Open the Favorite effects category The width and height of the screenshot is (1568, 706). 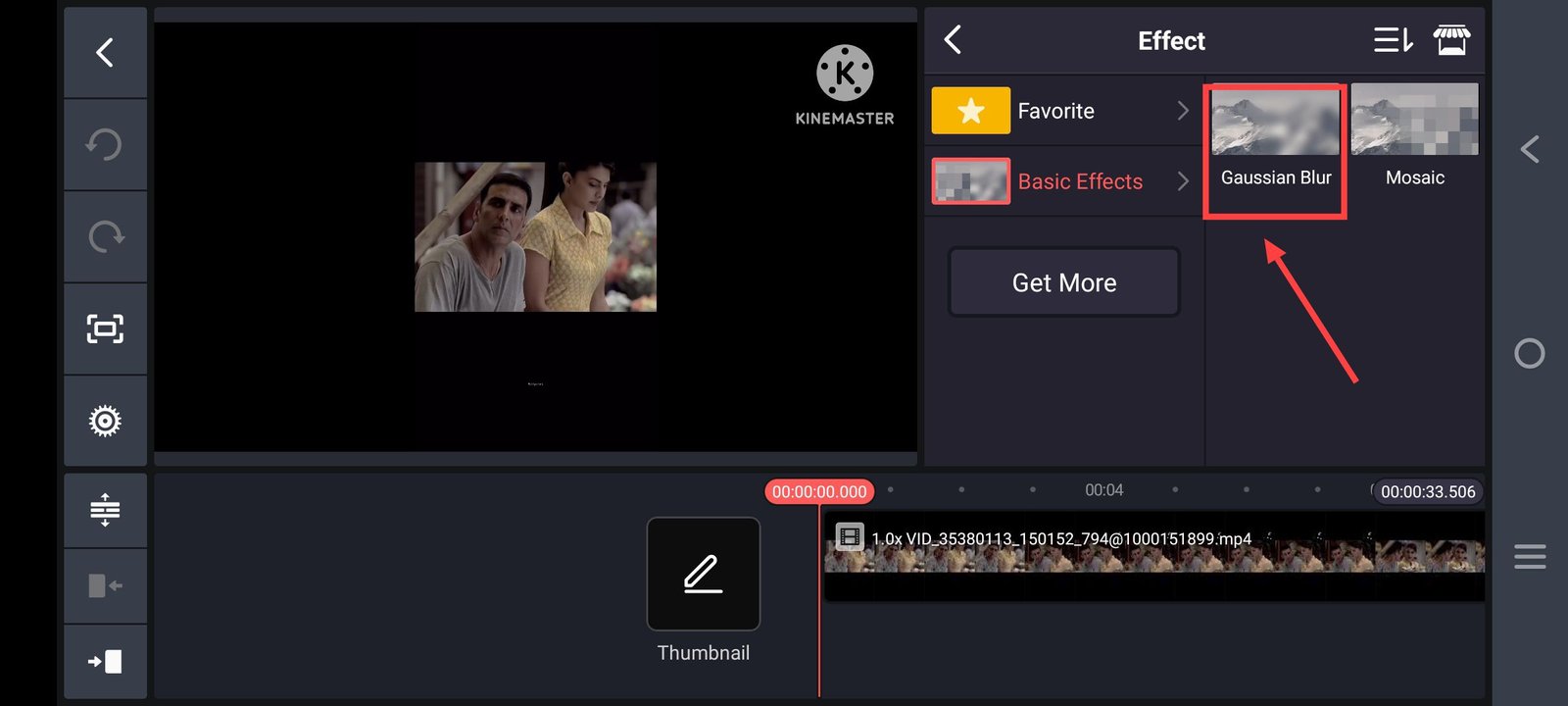tap(1056, 111)
